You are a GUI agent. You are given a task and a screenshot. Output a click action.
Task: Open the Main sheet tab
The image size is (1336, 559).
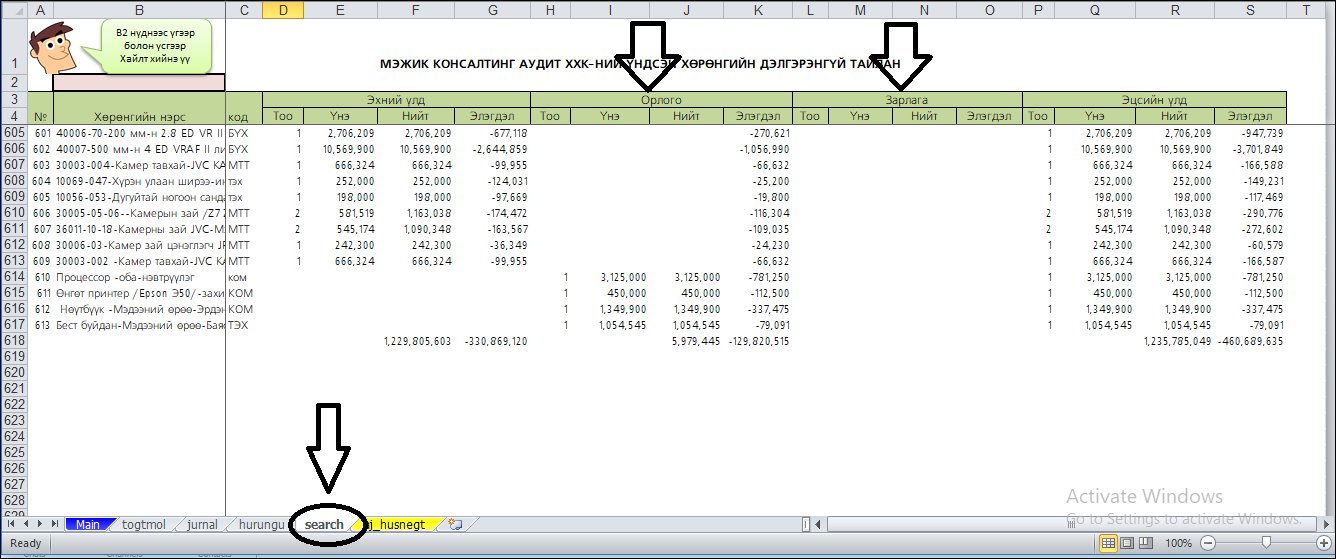click(x=87, y=524)
